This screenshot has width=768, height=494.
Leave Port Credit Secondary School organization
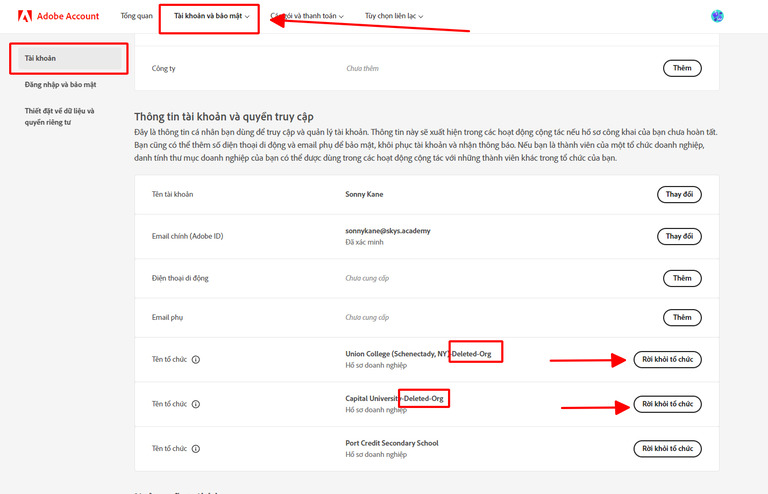(x=668, y=448)
